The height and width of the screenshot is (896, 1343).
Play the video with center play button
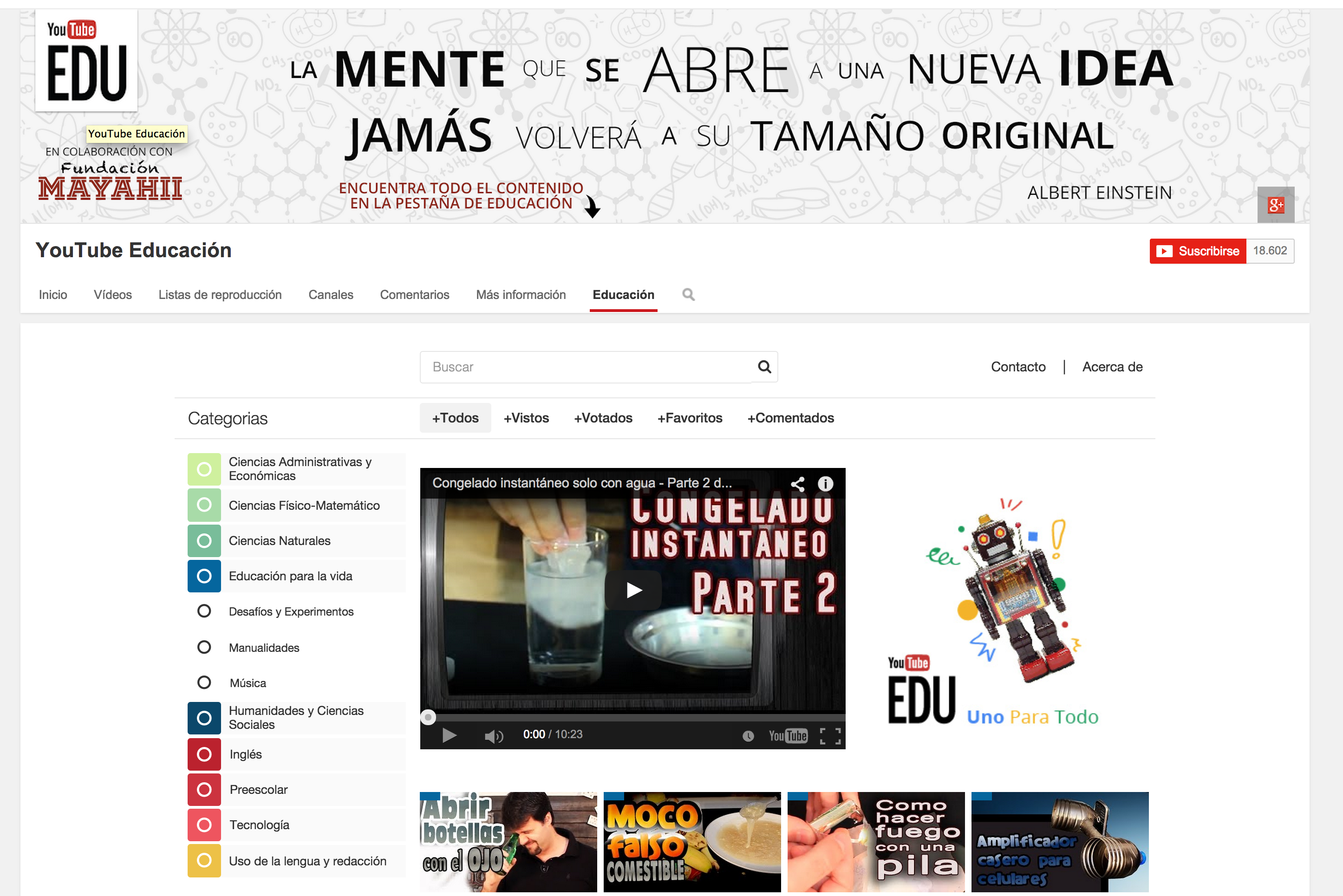(x=633, y=590)
